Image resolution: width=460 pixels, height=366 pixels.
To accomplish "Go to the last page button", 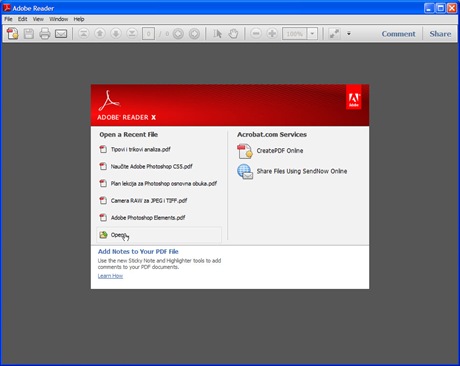I will (132, 33).
